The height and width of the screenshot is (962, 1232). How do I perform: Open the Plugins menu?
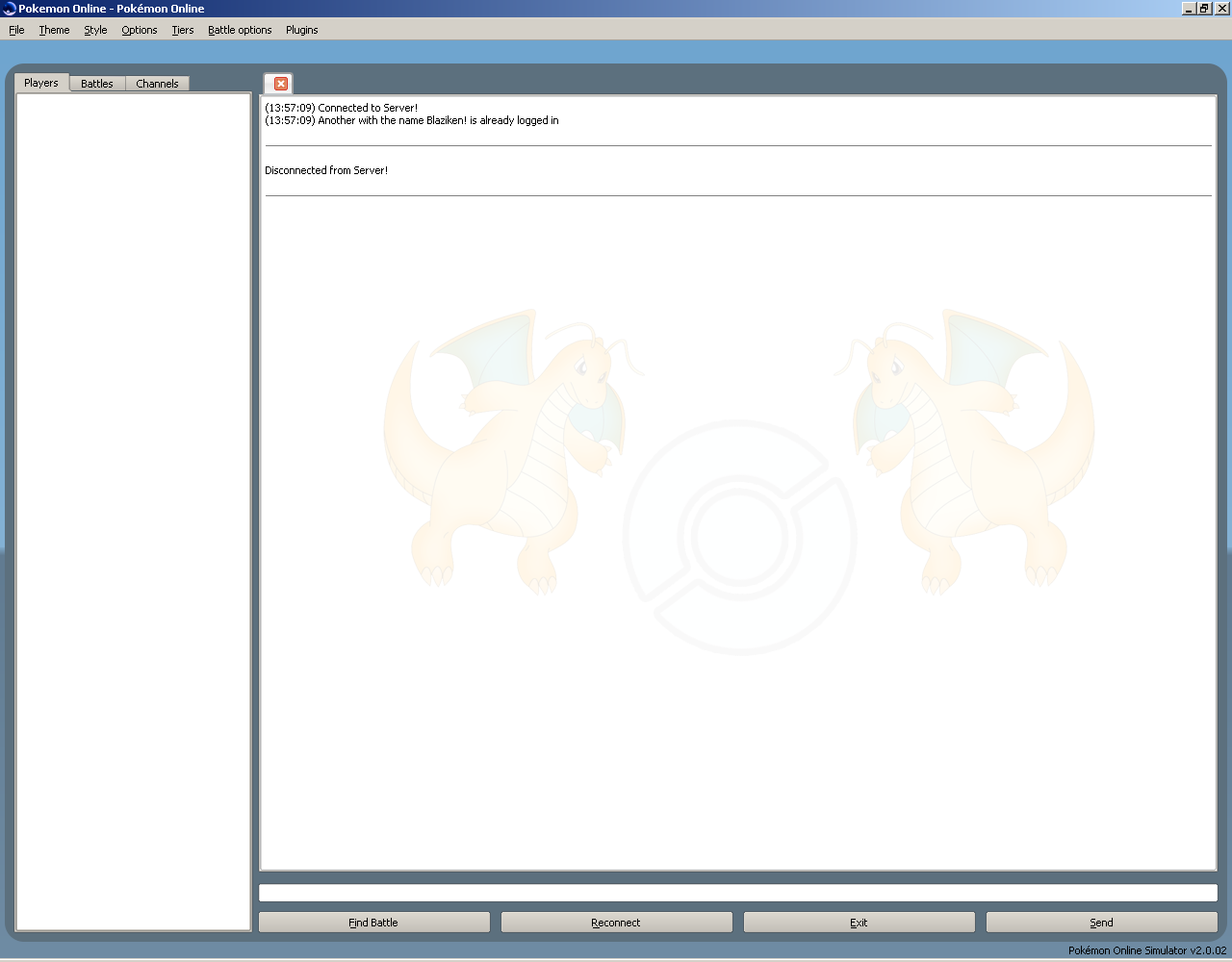[301, 30]
